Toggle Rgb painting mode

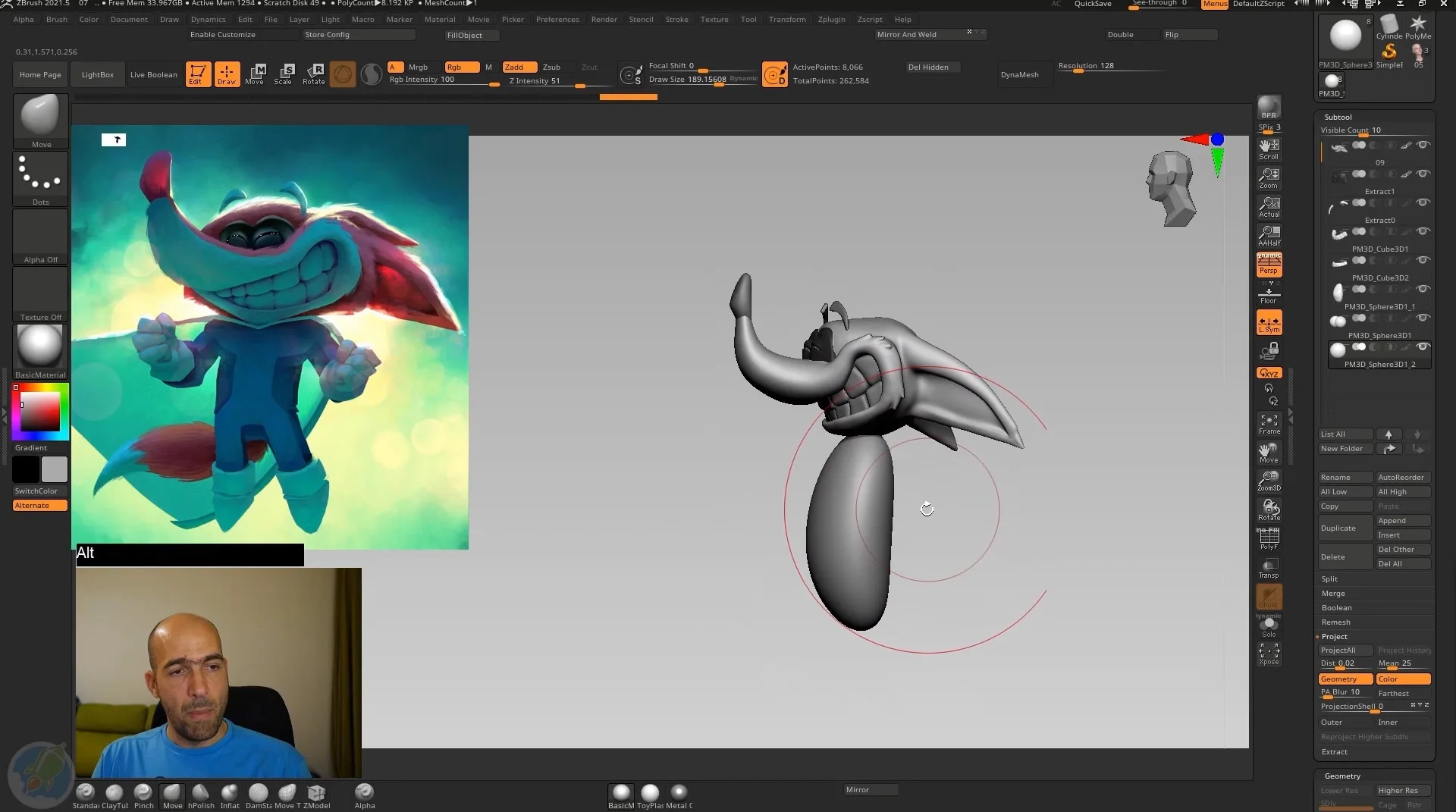click(462, 67)
